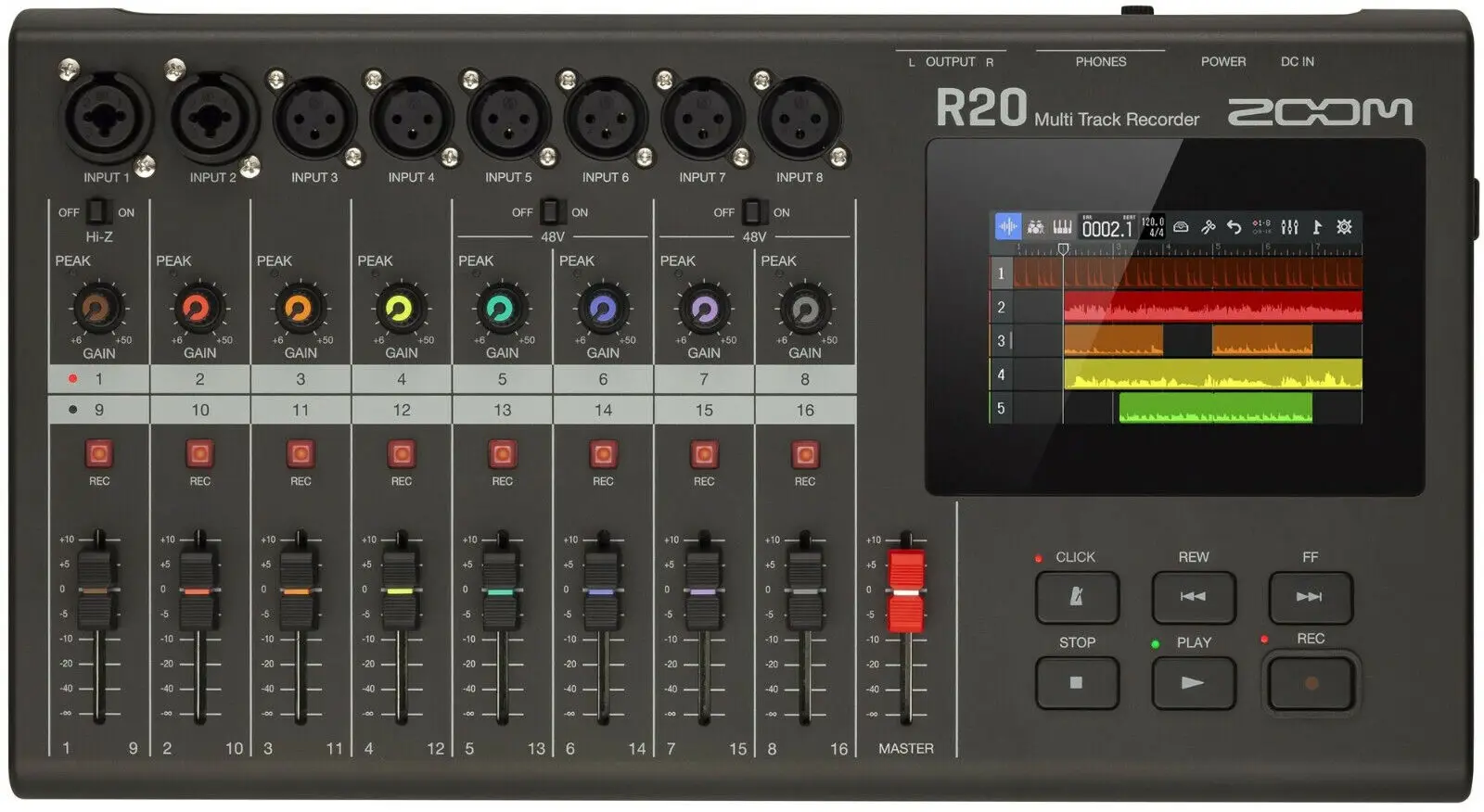Tap the blue audio waveform track icon
Viewport: 1484px width, 812px height.
tap(1007, 227)
